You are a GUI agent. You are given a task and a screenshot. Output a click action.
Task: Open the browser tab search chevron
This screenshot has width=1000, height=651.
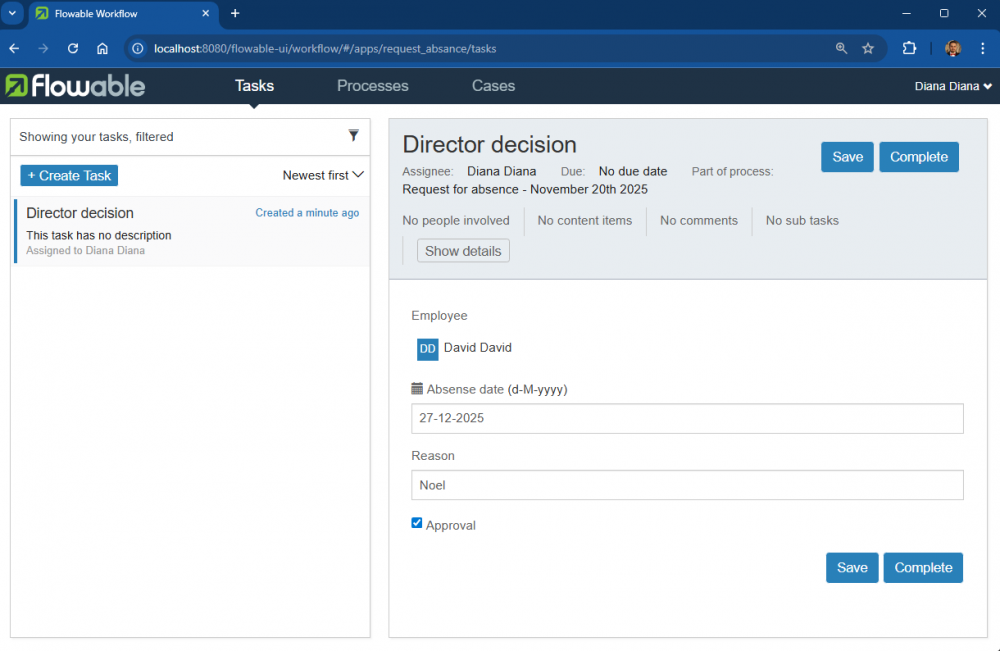click(x=12, y=14)
